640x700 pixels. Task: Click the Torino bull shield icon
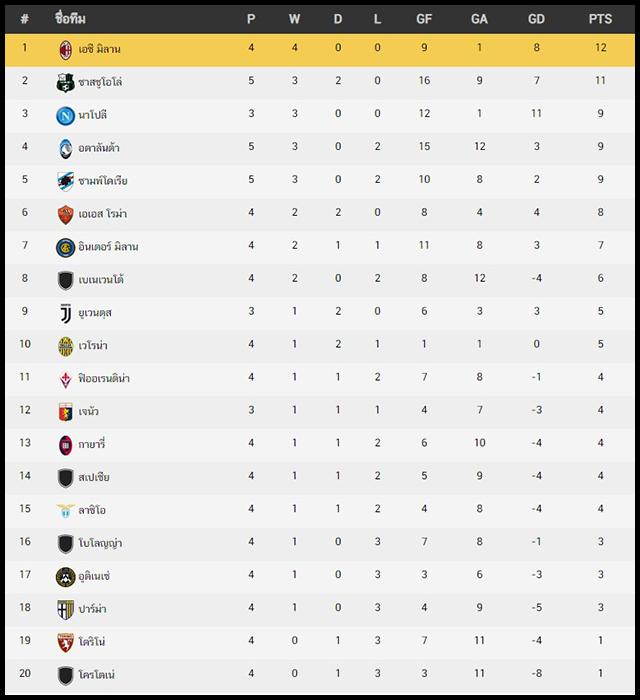coord(66,642)
